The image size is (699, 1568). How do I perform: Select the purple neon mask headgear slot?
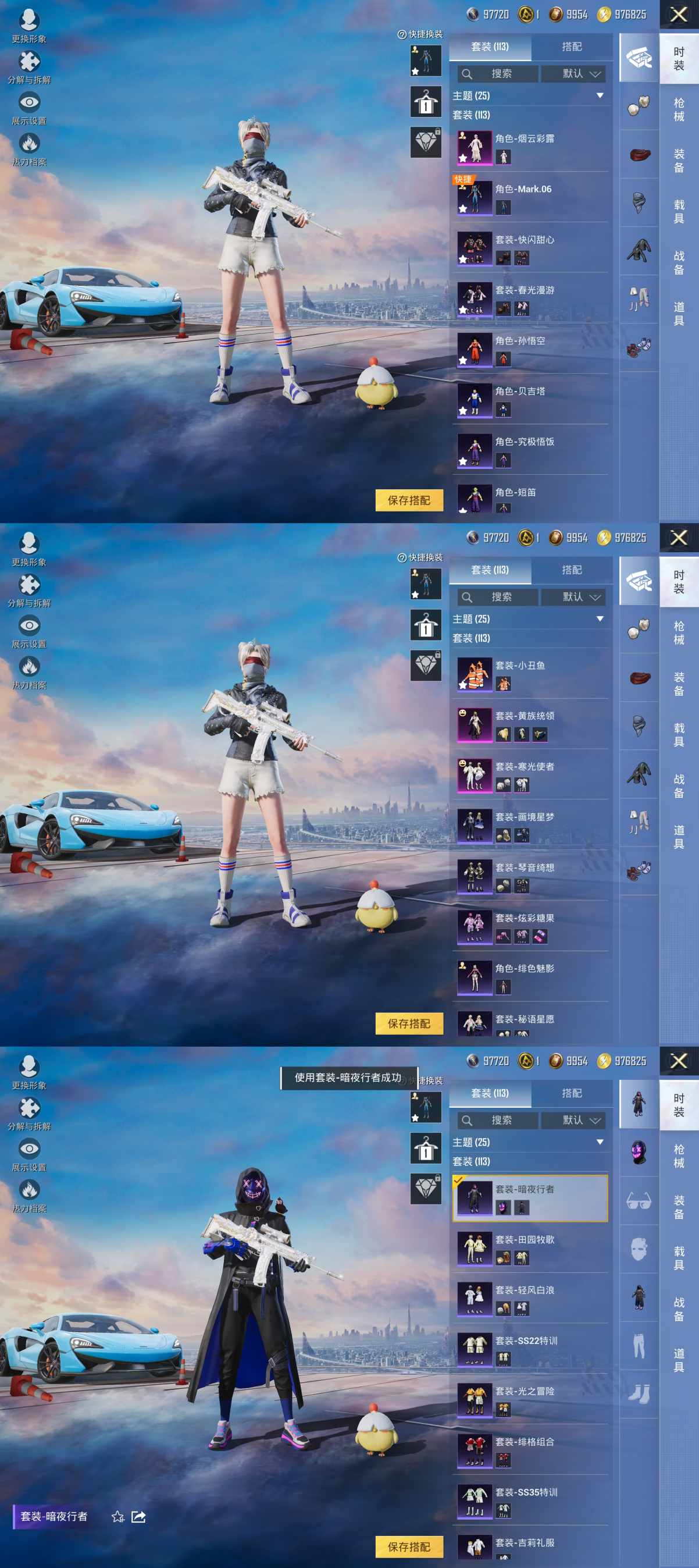point(638,1152)
